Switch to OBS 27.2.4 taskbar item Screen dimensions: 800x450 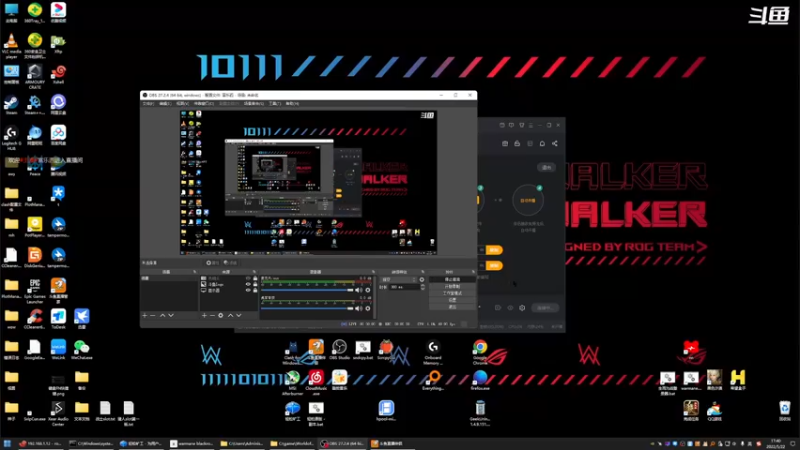coord(342,444)
